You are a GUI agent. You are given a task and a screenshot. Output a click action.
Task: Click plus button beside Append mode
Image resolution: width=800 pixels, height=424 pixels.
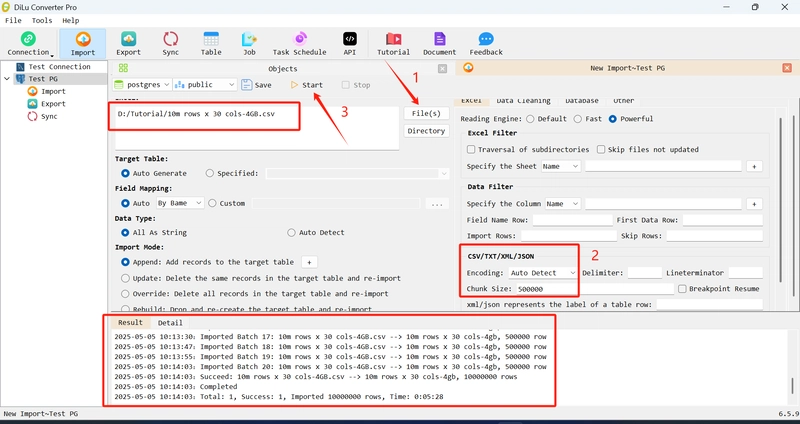309,262
